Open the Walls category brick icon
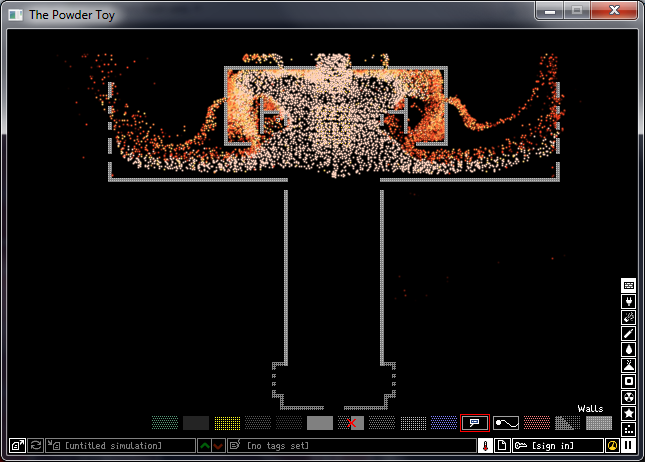This screenshot has width=645, height=462. [x=628, y=285]
